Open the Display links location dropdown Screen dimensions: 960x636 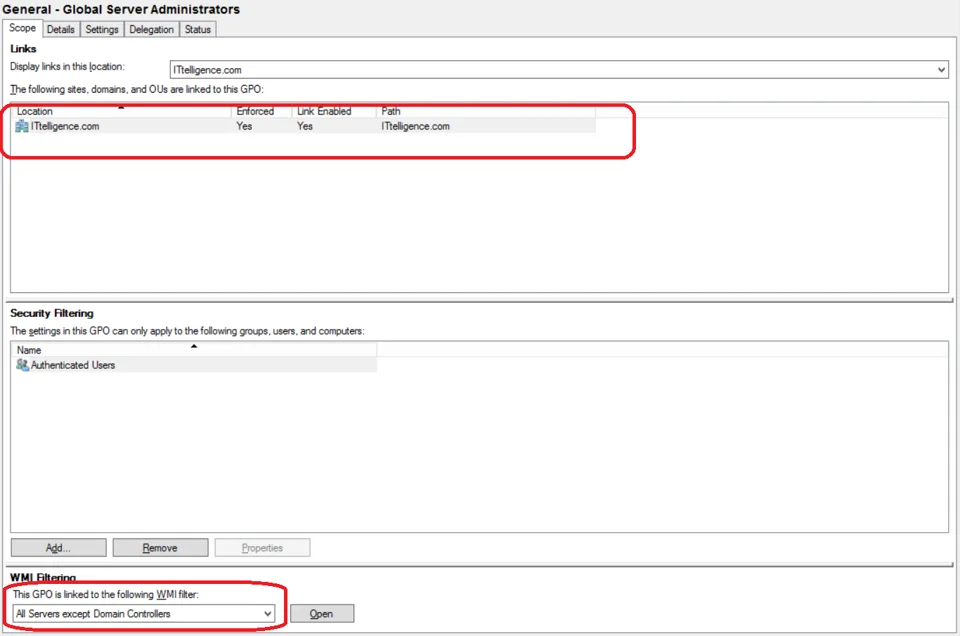(559, 70)
